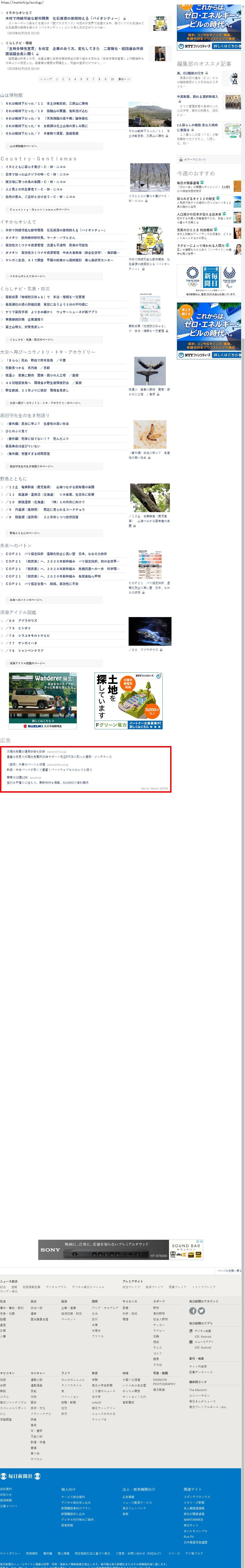Open 中高制服、割れる選択制導入 sidebar article
The image size is (245, 1568).
[x=198, y=97]
